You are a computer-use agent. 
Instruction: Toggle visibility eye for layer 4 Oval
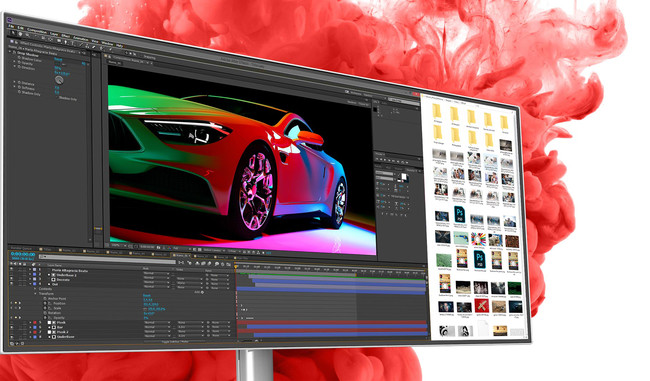(x=12, y=283)
